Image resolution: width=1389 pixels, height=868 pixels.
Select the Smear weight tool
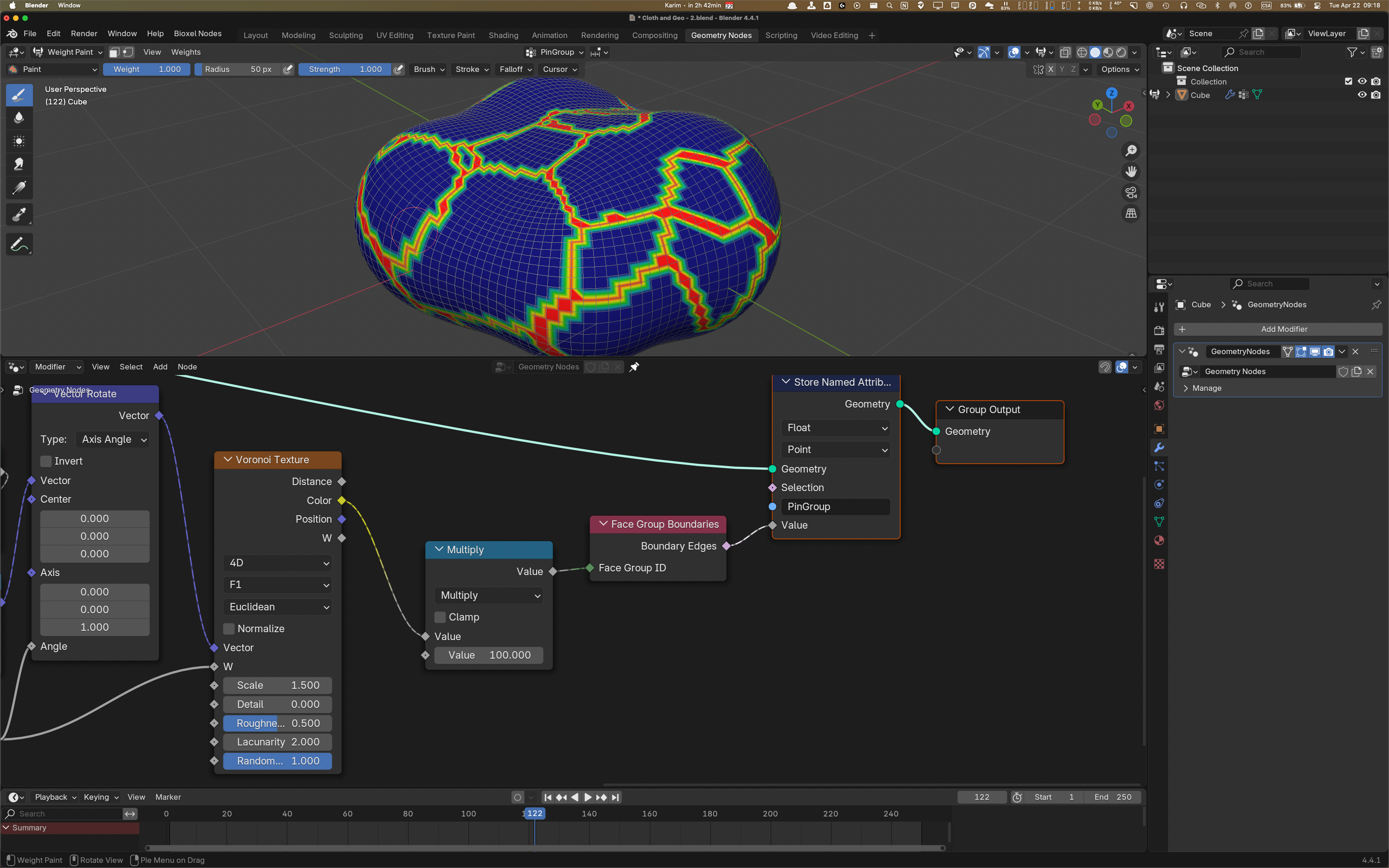[x=19, y=165]
